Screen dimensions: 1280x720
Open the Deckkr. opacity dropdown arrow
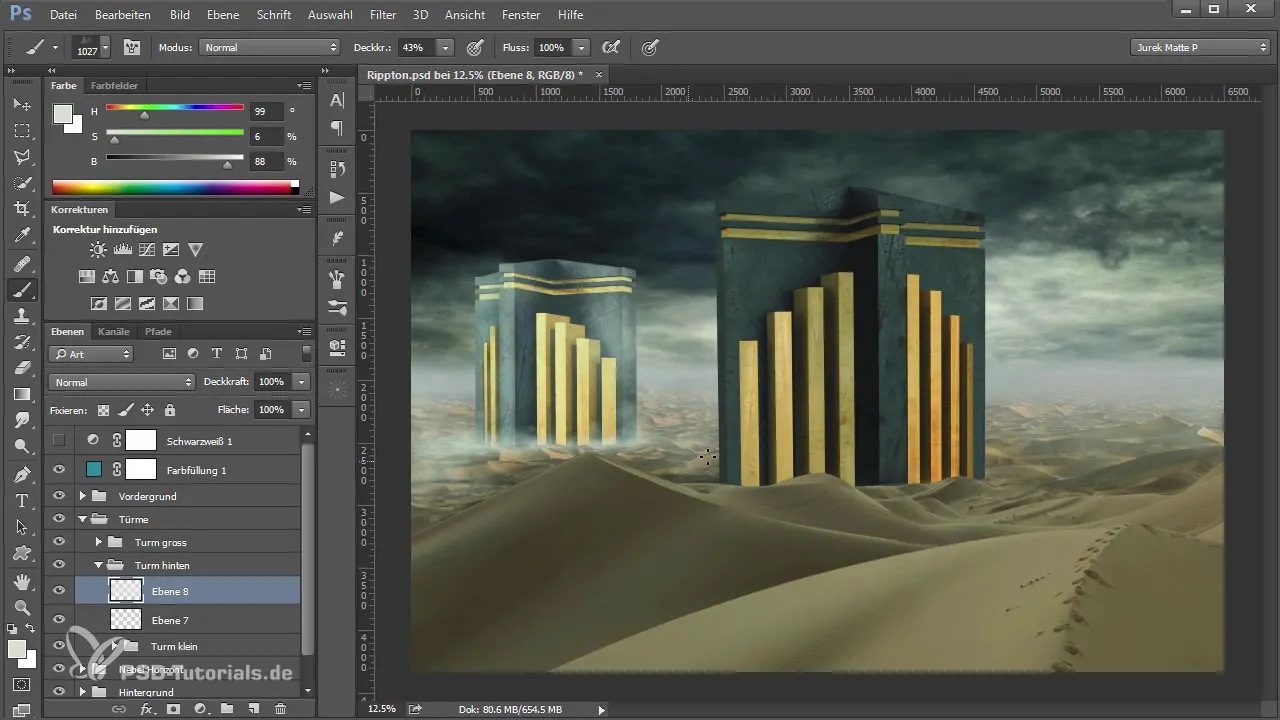tap(445, 47)
